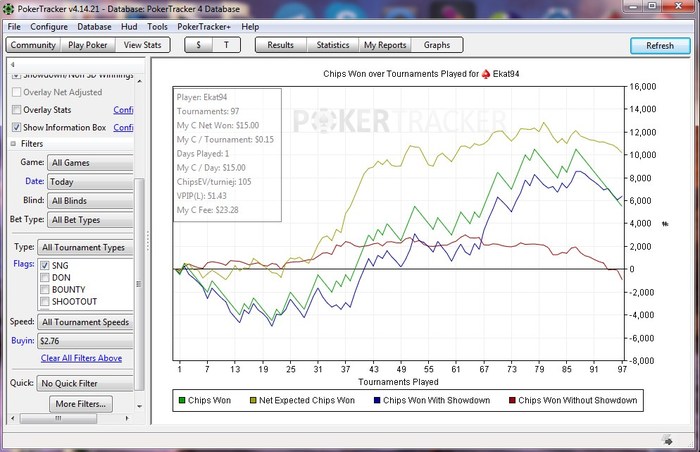Click sidebar vertical scrollbar up arrow
700x452 pixels.
(x=140, y=81)
